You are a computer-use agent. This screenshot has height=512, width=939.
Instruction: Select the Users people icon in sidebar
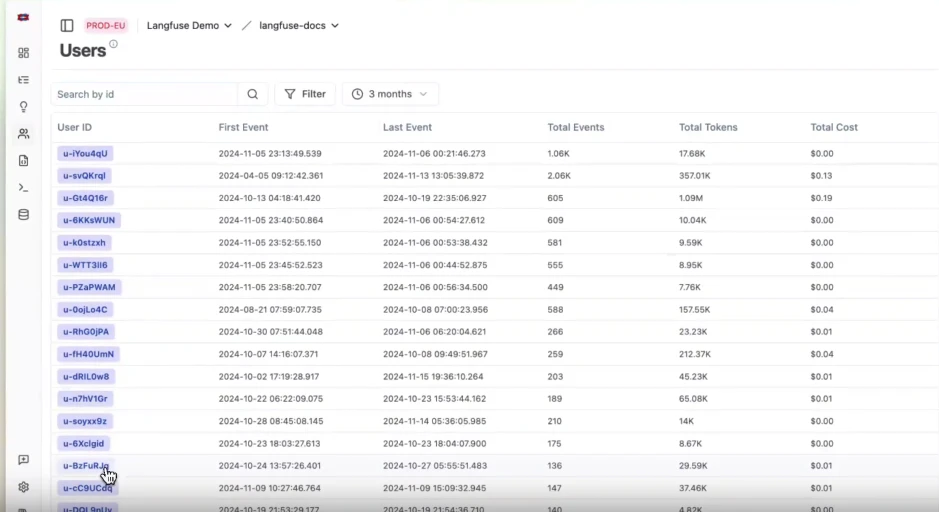(x=24, y=134)
